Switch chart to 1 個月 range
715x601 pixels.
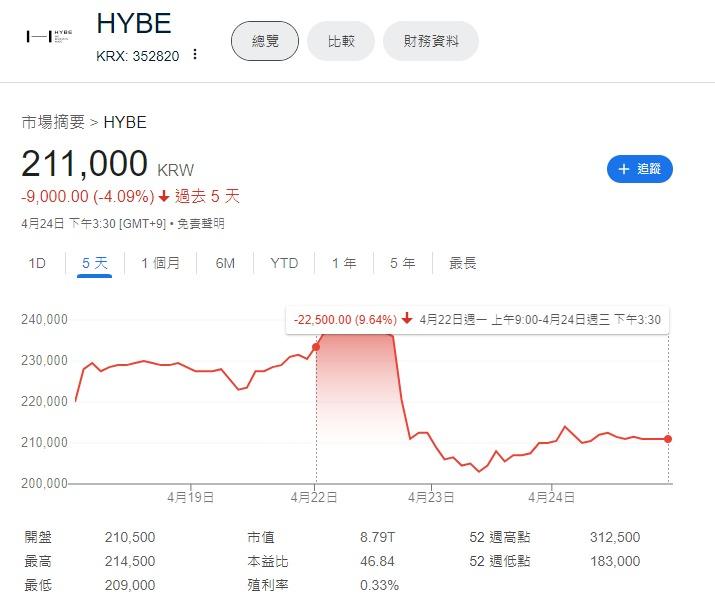point(160,263)
